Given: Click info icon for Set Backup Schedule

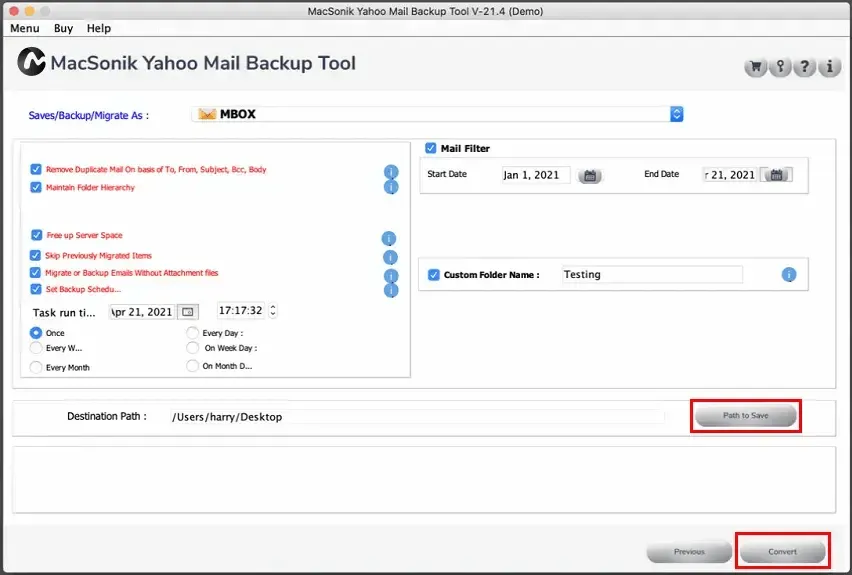Looking at the screenshot, I should pos(391,290).
